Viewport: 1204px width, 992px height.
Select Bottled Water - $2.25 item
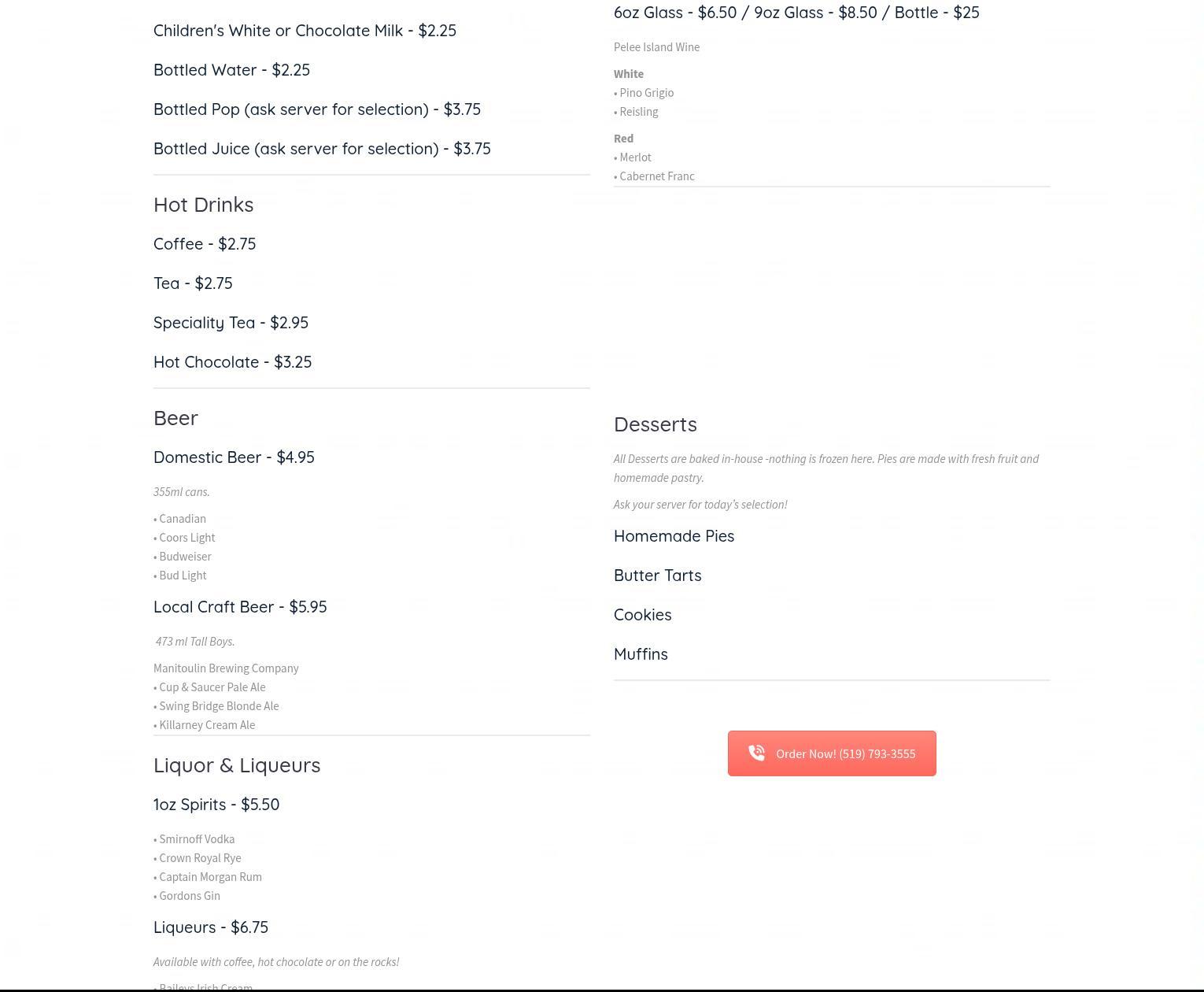click(231, 70)
